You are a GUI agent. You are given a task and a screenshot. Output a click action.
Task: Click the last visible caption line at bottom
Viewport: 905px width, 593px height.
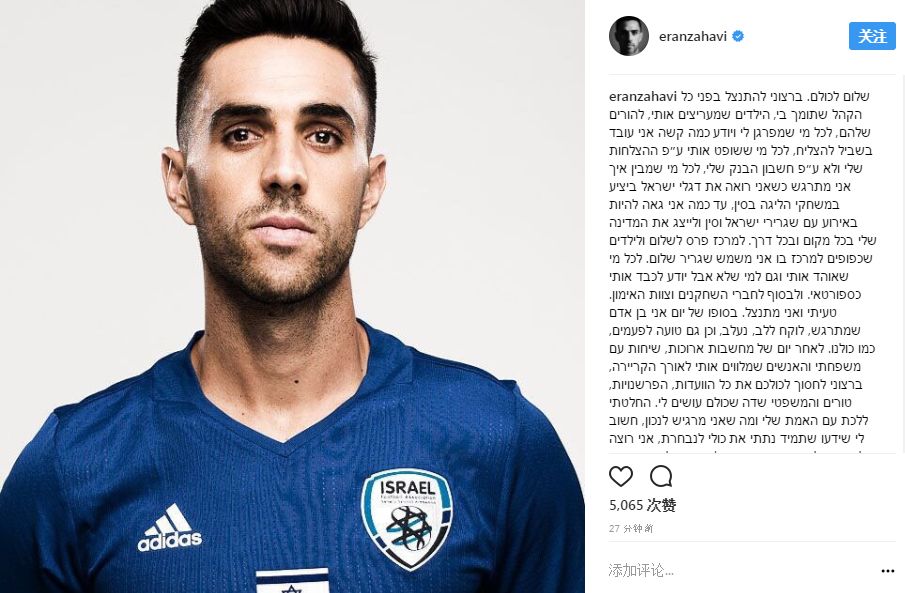coord(736,439)
